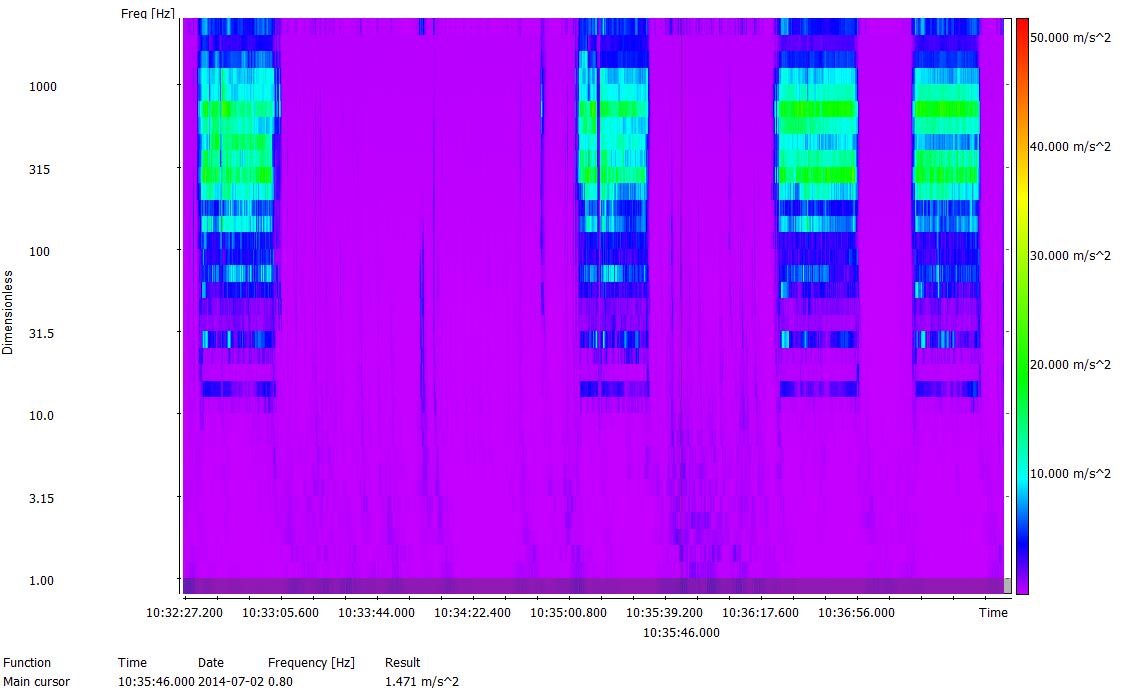Click the Result value 1.471 m/s^2

point(422,682)
